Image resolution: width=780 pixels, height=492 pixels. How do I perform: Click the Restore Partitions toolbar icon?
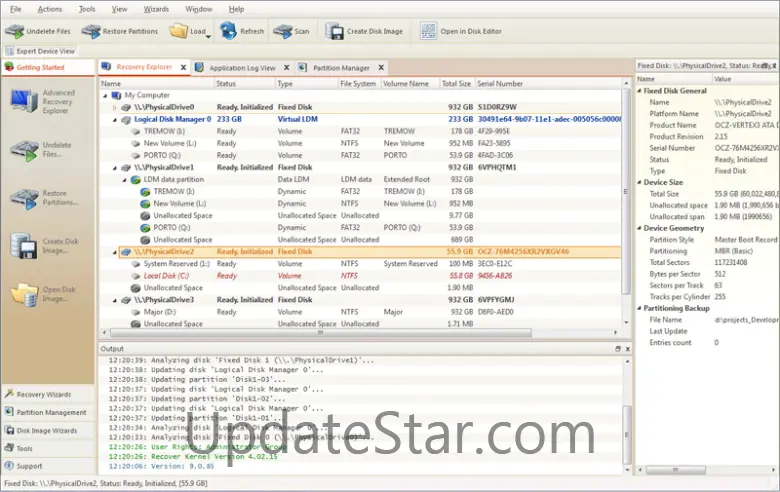point(91,31)
